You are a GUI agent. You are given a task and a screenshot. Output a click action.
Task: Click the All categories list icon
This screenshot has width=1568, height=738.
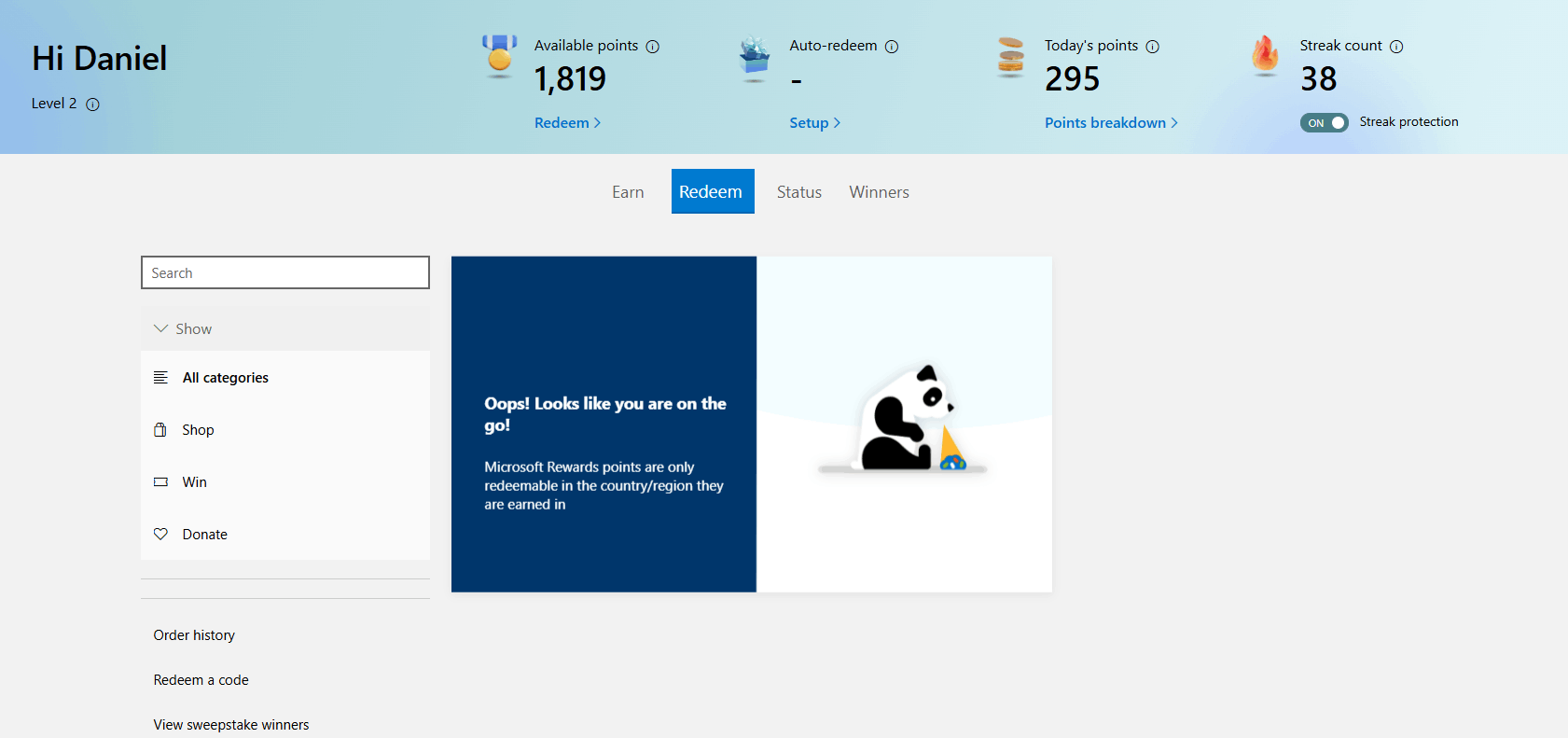(160, 377)
